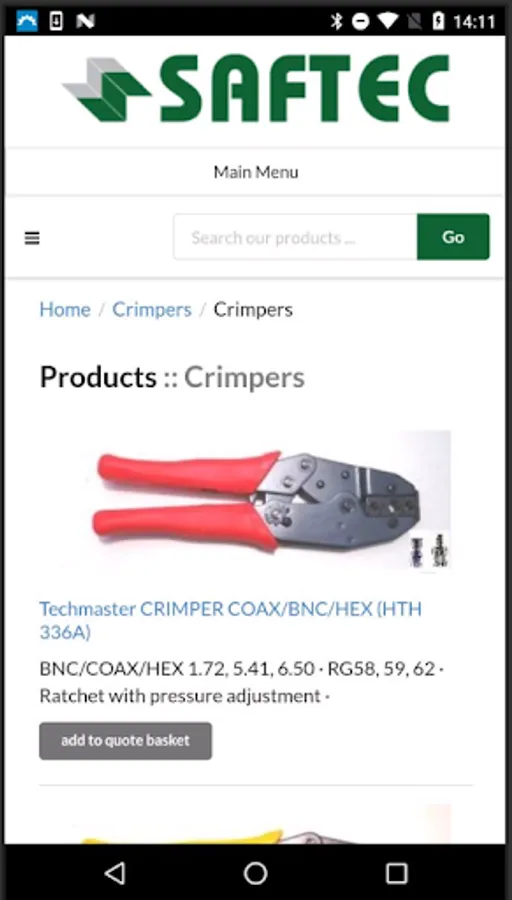Tap the Wi-Fi status icon
Viewport: 512px width, 900px height.
[388, 22]
